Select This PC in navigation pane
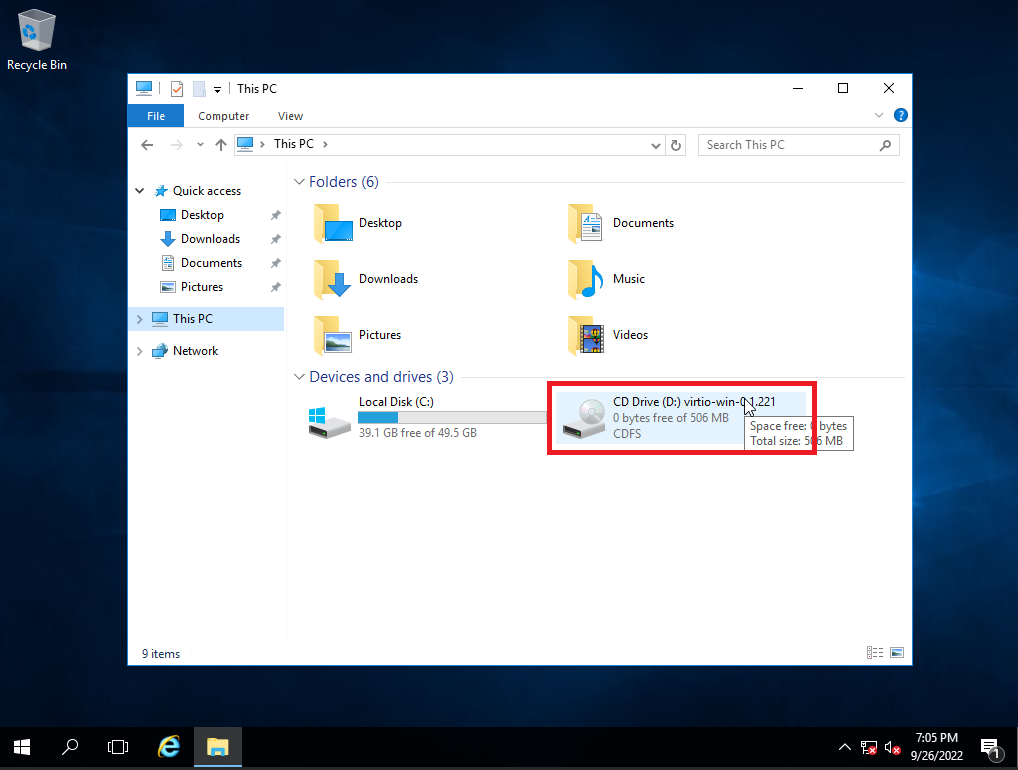This screenshot has height=770, width=1018. click(192, 319)
